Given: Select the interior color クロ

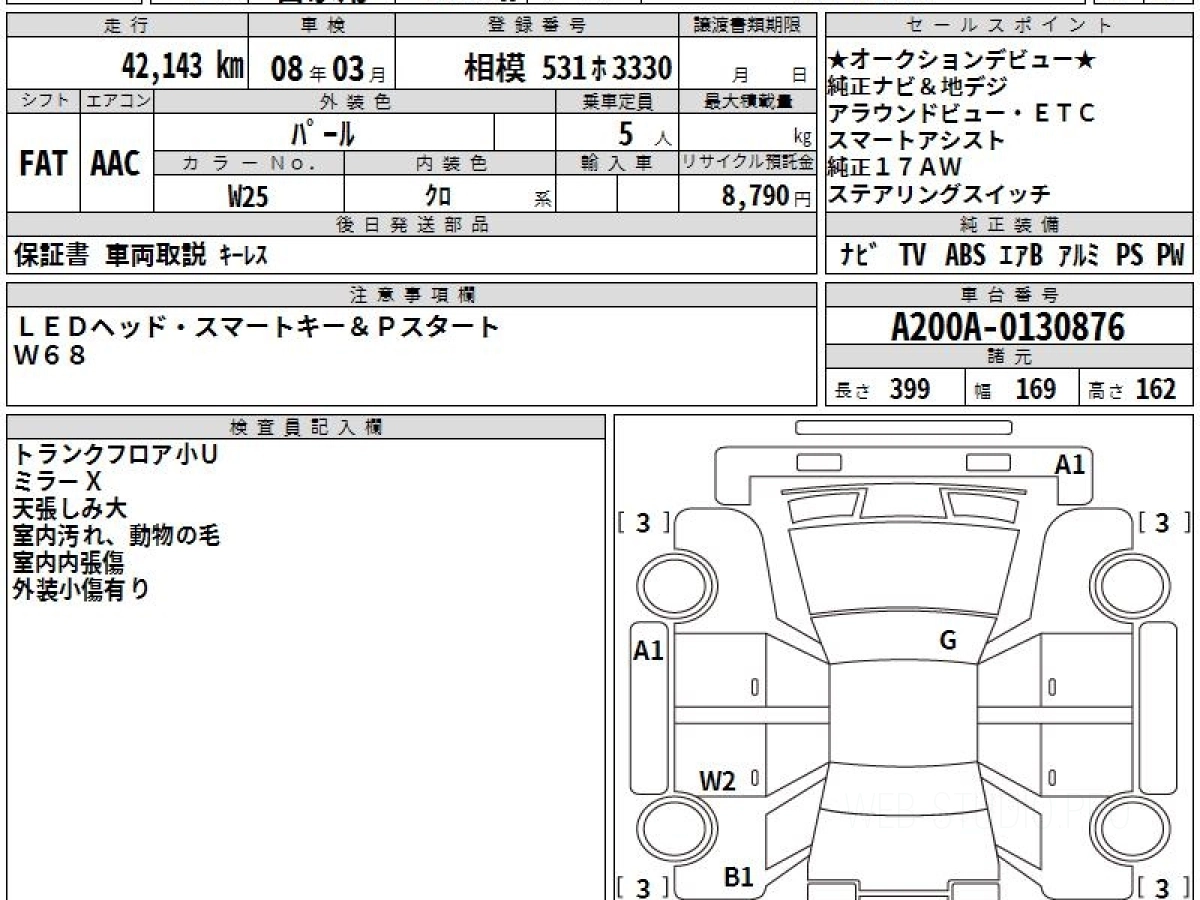Looking at the screenshot, I should [x=438, y=196].
